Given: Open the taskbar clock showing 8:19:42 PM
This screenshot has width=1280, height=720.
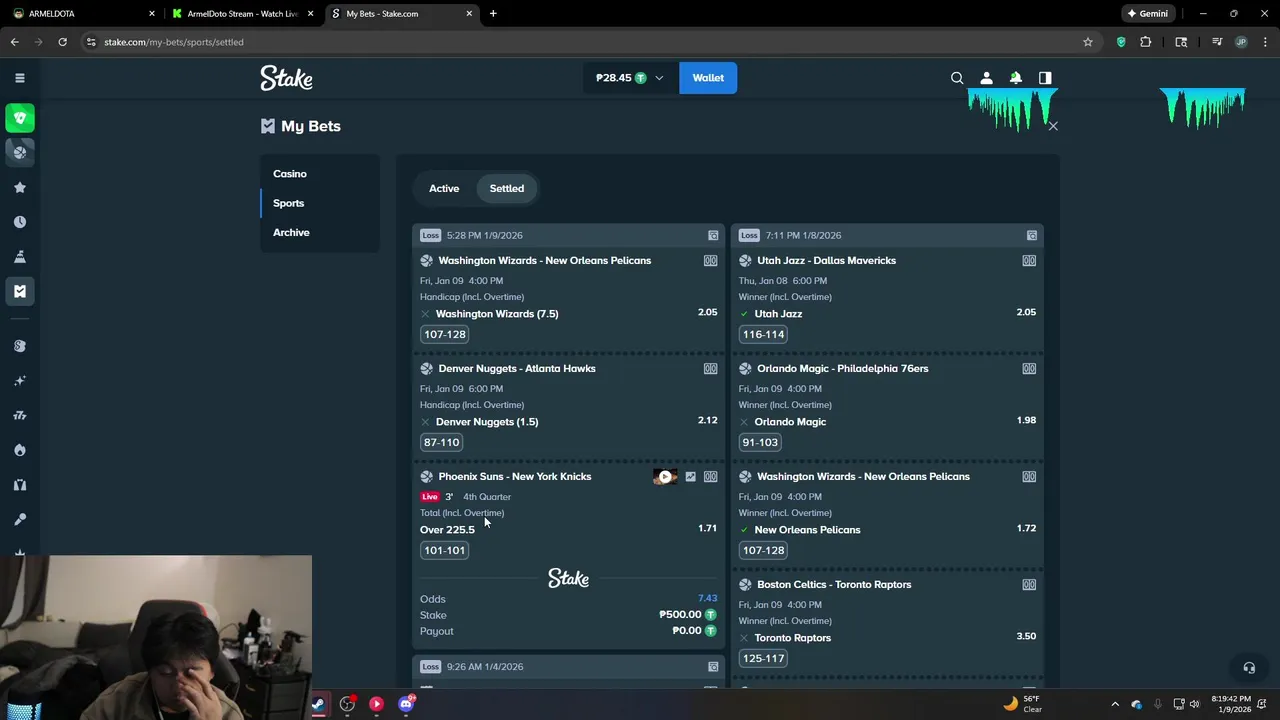Looking at the screenshot, I should [1231, 704].
